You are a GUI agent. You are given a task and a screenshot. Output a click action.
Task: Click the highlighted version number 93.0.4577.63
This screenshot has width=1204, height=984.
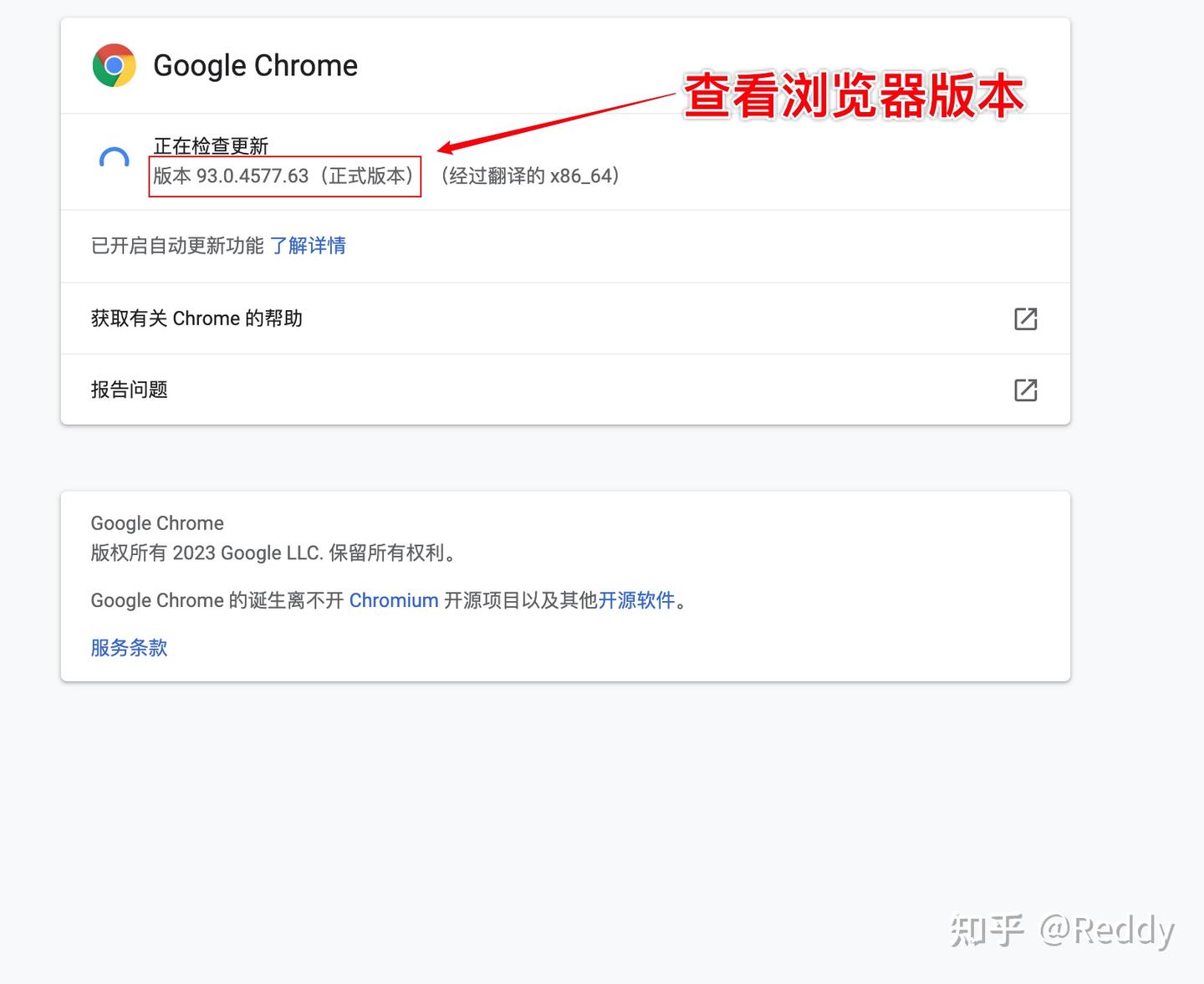click(x=284, y=176)
